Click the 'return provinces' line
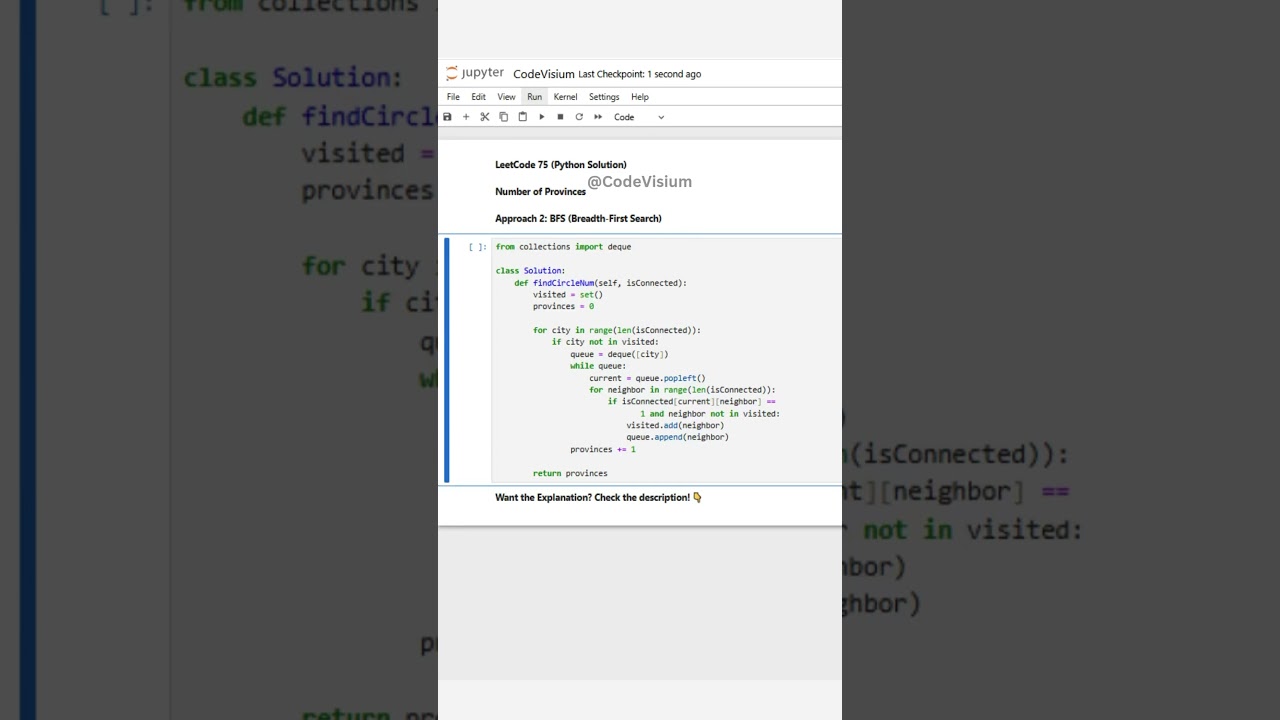This screenshot has width=1280, height=720. [x=570, y=474]
